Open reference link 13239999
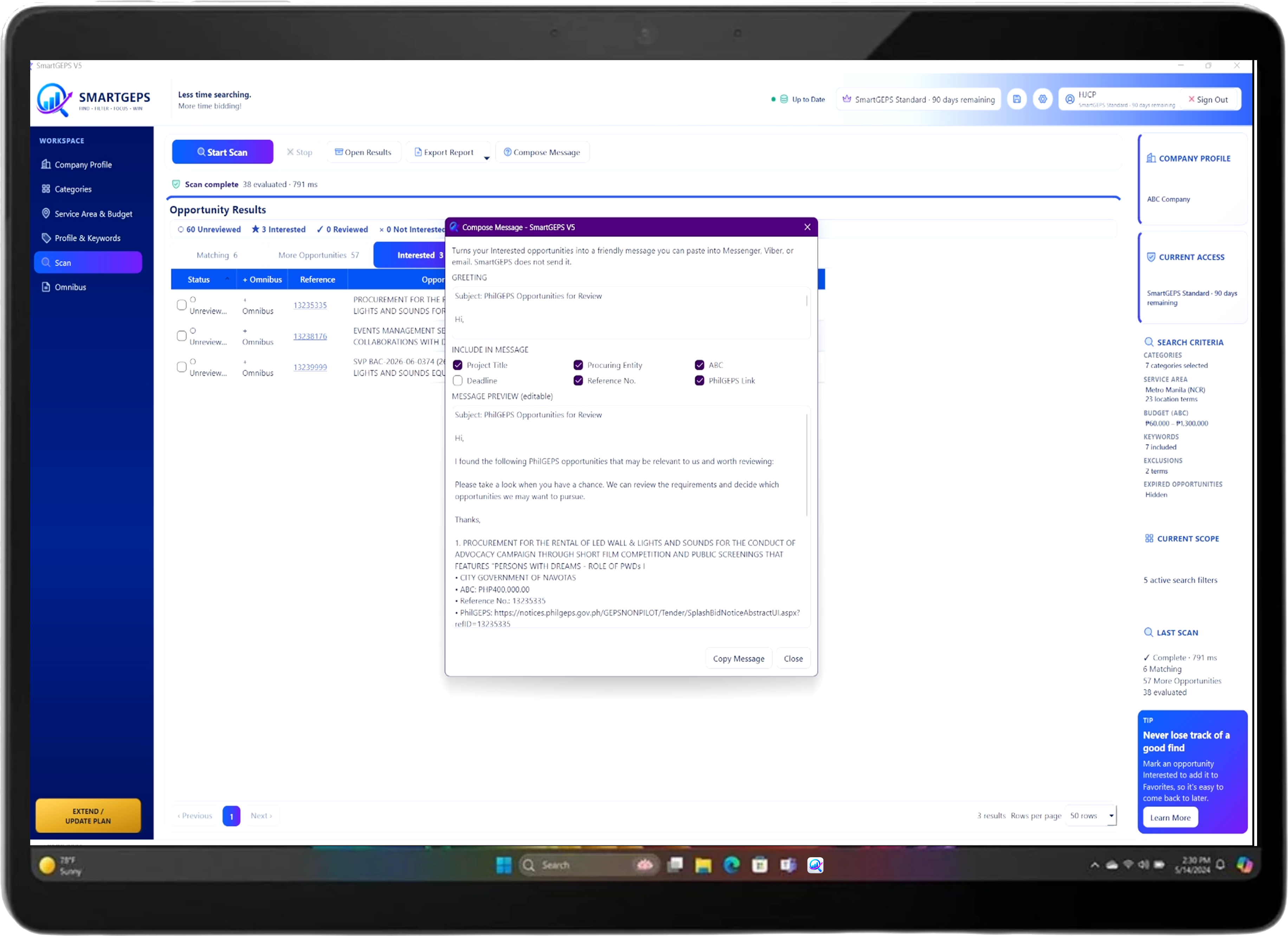1288x936 pixels. pos(310,367)
